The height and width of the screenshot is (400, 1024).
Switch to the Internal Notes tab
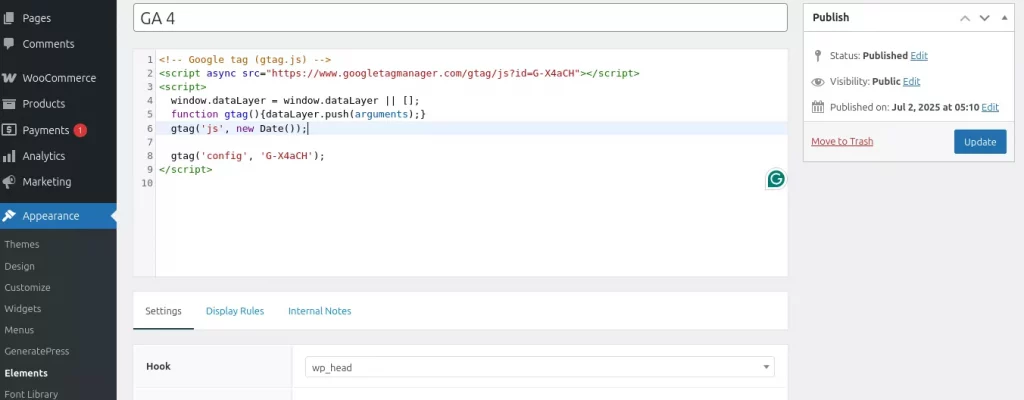(x=319, y=311)
